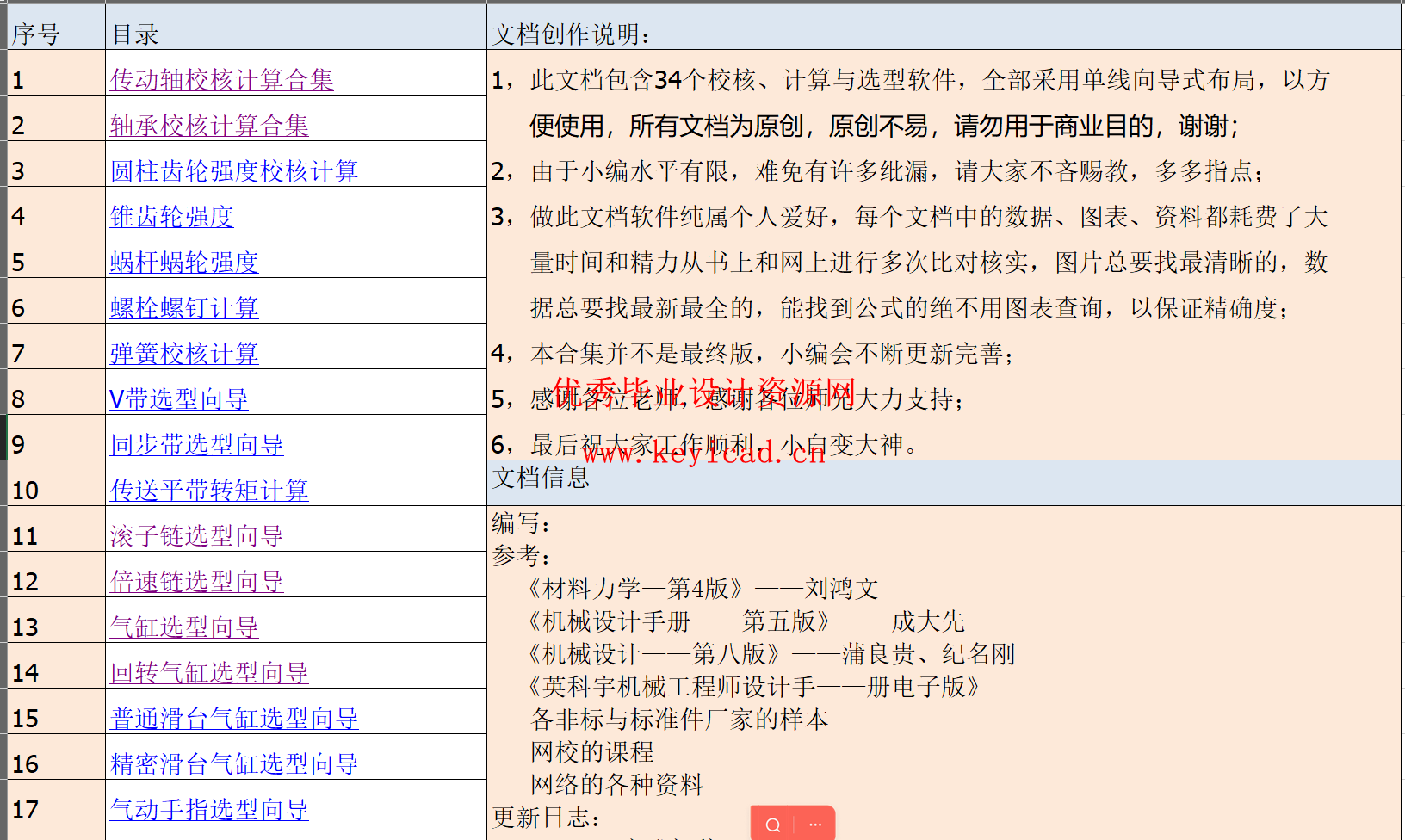Click the search icon in red floating toolbar
This screenshot has width=1405, height=840.
click(x=773, y=825)
